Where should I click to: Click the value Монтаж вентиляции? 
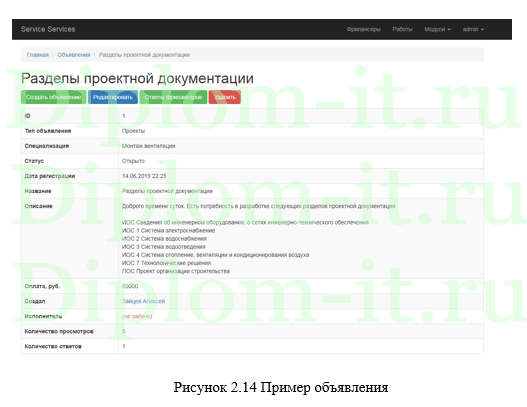click(149, 146)
